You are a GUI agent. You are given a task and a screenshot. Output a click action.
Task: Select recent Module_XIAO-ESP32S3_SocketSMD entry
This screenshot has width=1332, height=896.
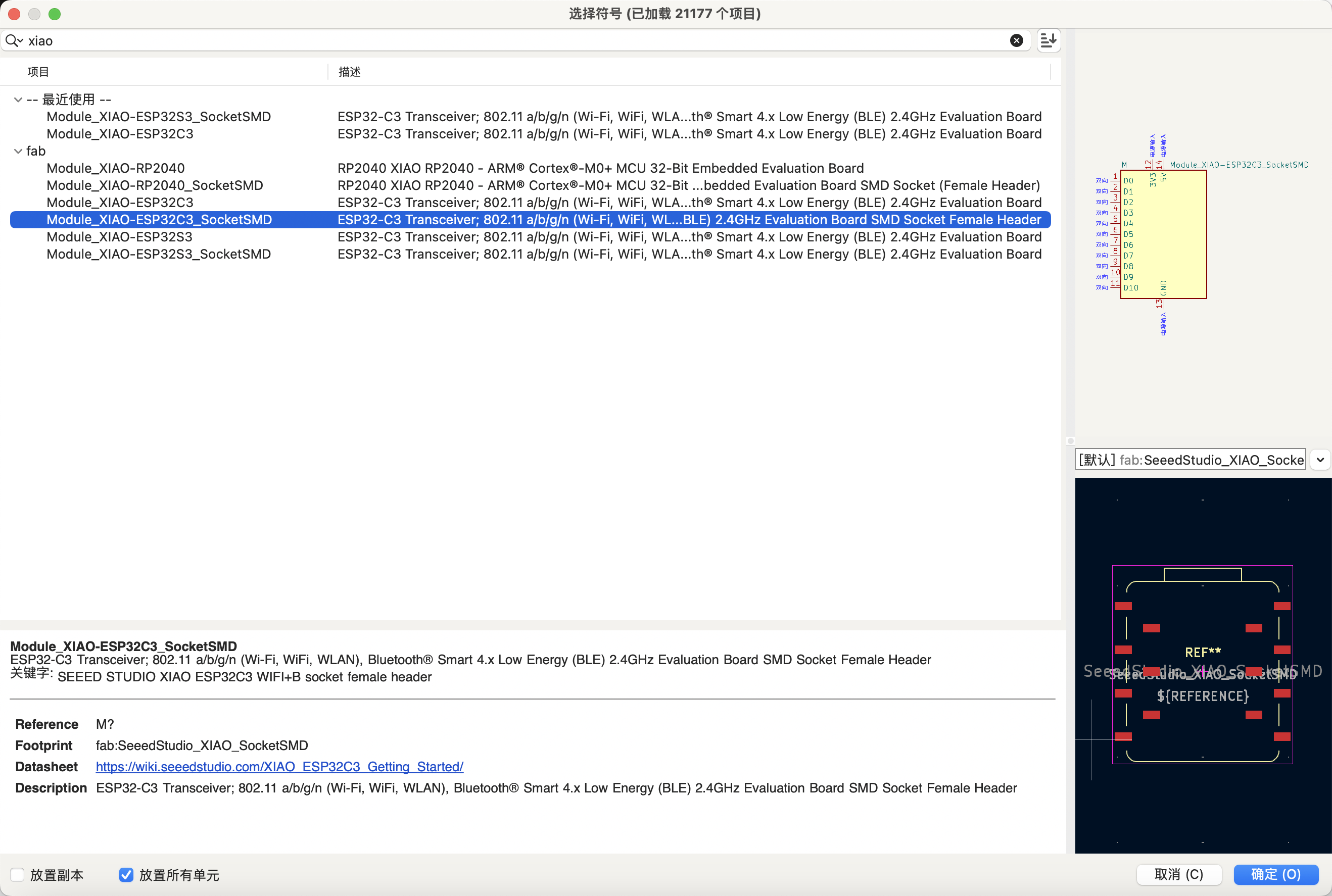coord(530,117)
